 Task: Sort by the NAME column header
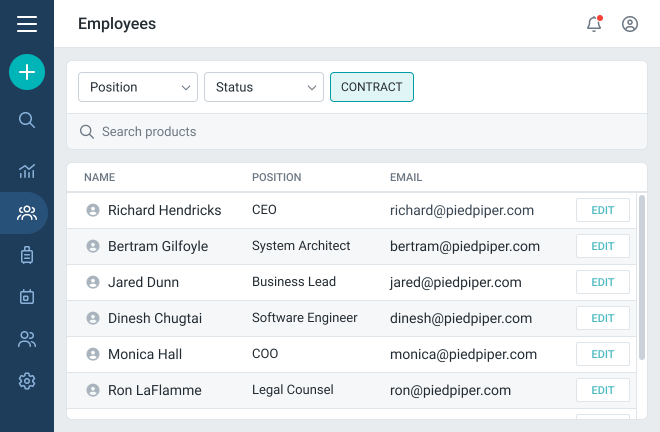tap(99, 177)
